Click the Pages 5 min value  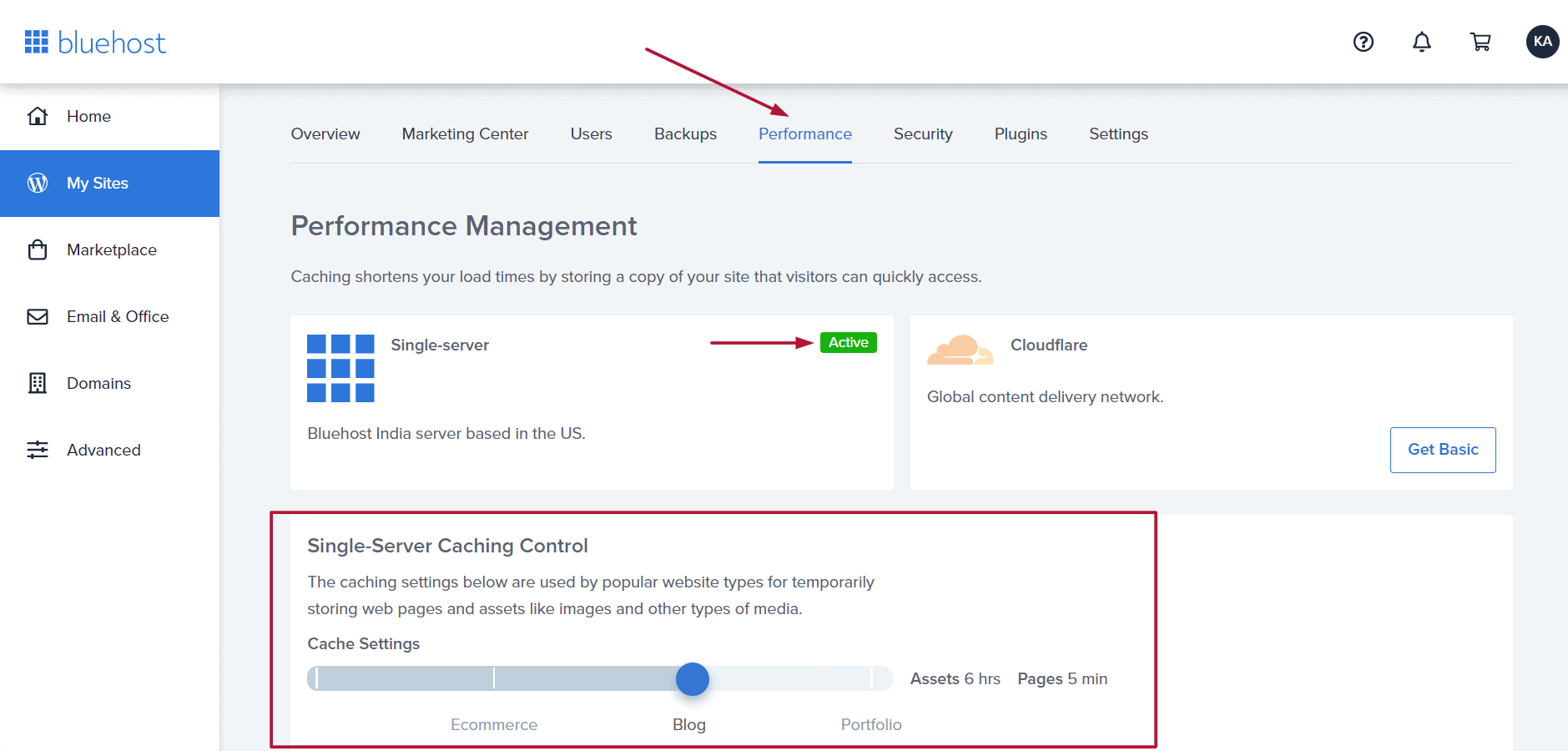click(1062, 678)
